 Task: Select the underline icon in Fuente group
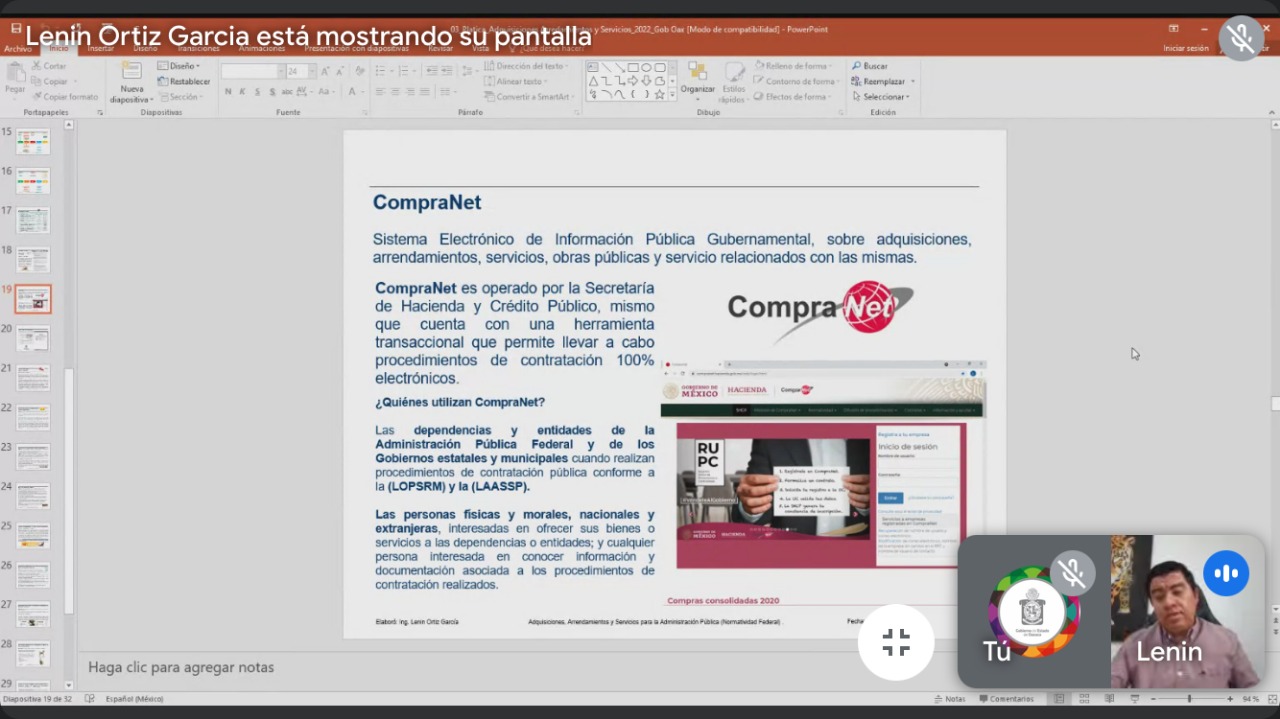click(258, 91)
